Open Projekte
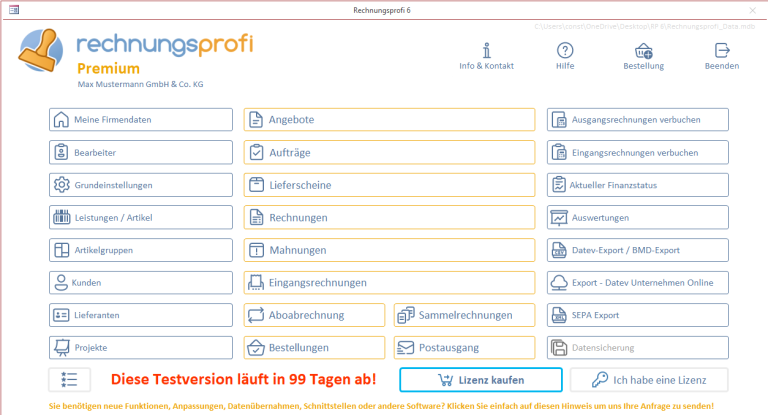 (x=141, y=347)
